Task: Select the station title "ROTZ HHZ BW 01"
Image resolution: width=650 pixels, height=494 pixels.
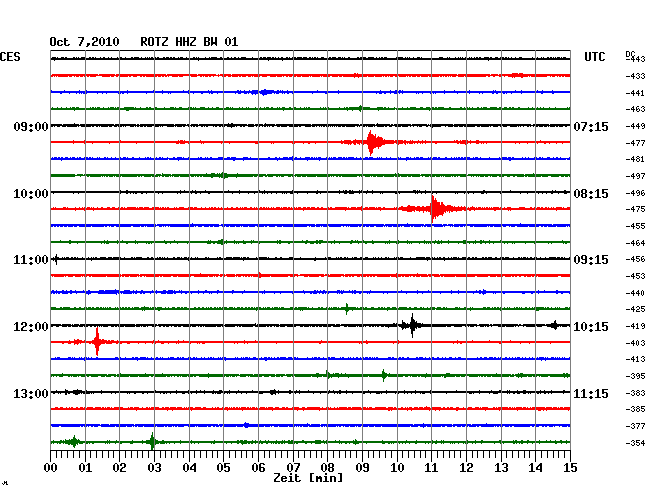Action: click(189, 42)
